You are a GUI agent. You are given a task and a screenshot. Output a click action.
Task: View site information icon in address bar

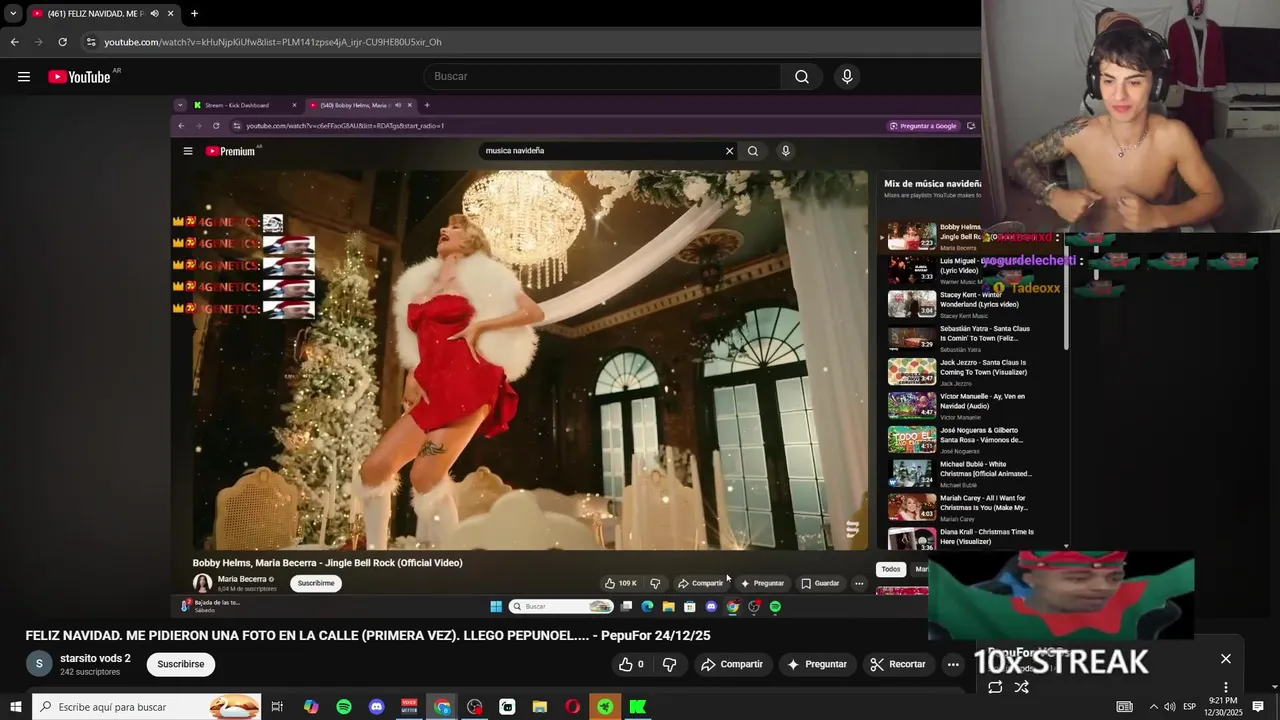(x=91, y=42)
